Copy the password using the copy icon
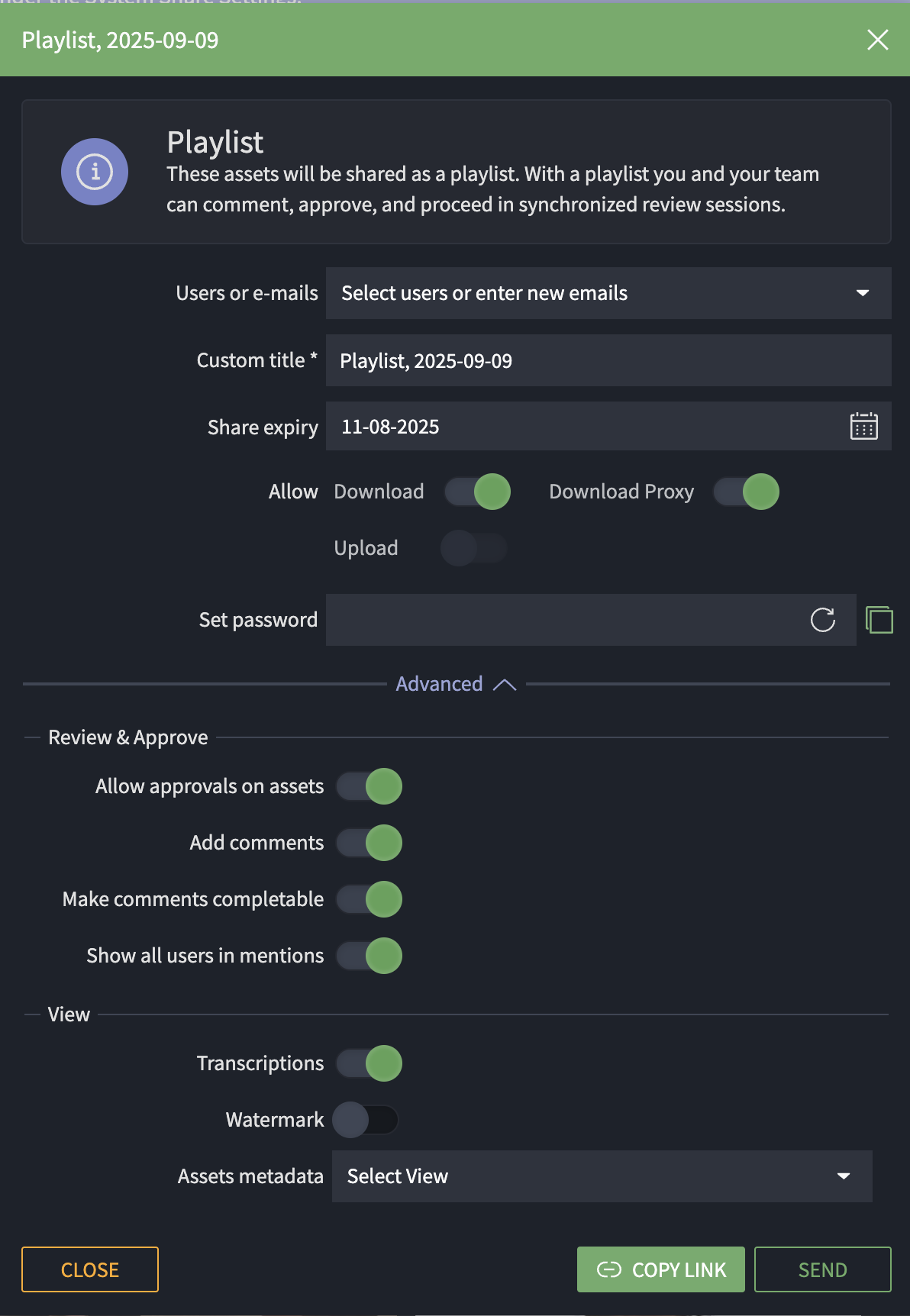This screenshot has height=1316, width=910. pos(879,620)
